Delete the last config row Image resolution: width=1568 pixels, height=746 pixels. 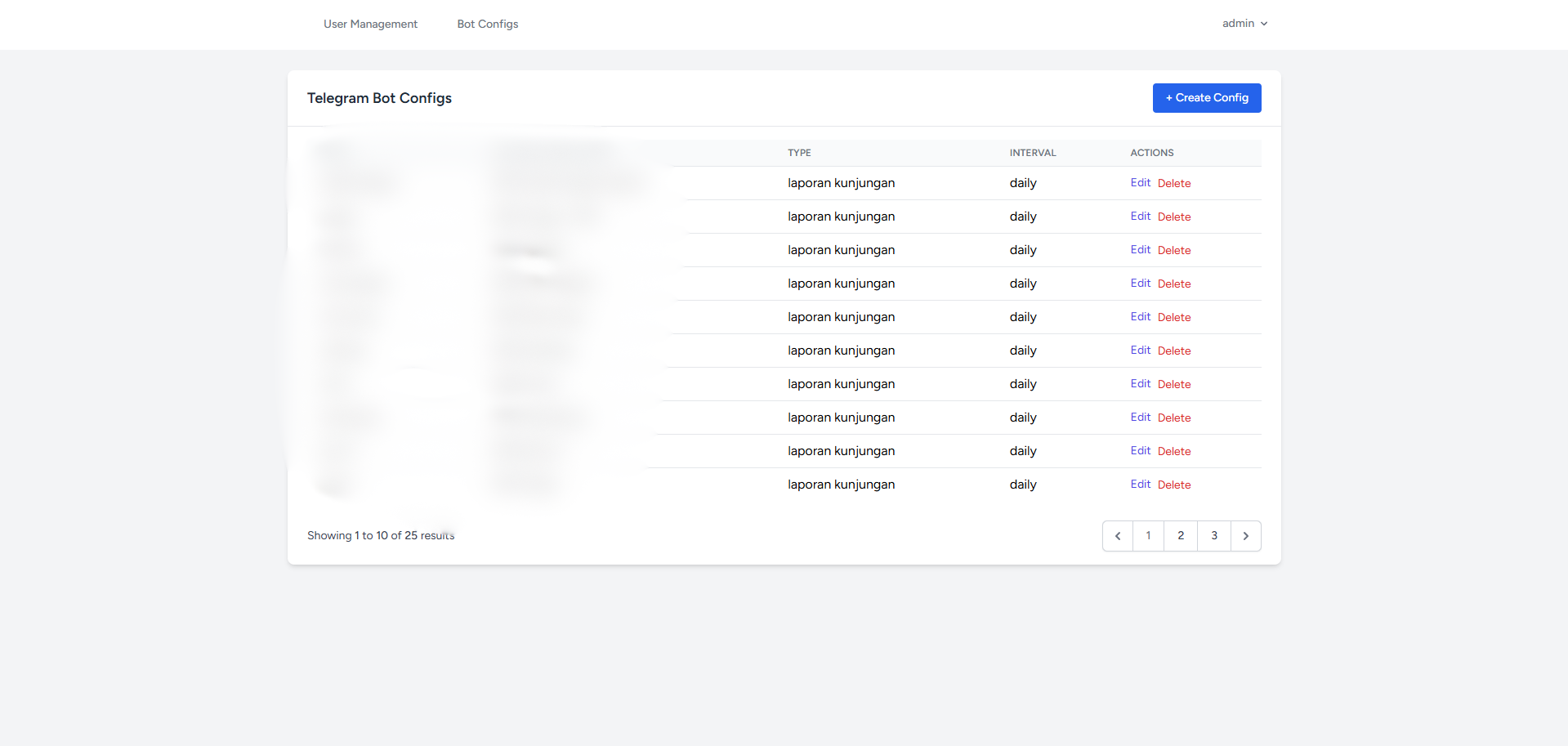tap(1173, 485)
